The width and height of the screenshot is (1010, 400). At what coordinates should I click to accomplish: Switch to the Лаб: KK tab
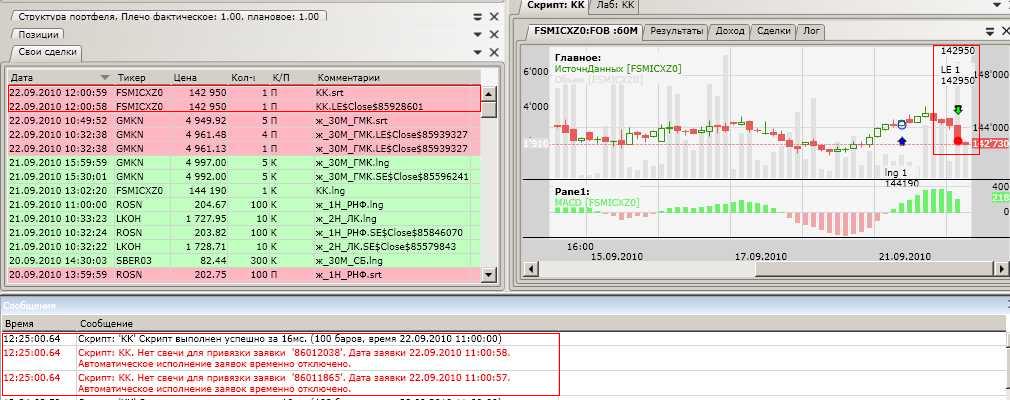615,5
